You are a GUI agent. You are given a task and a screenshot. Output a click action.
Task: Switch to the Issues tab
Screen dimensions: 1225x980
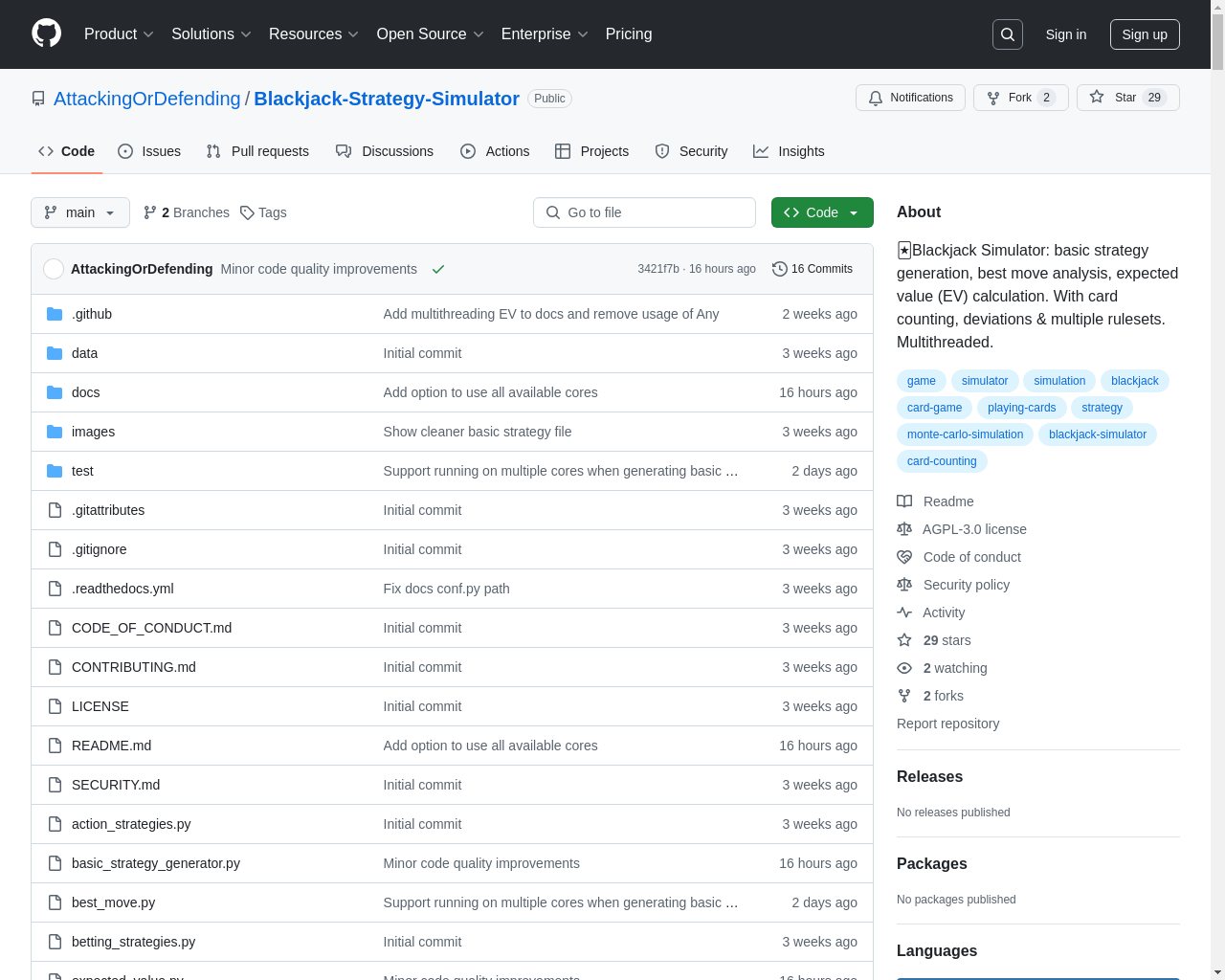(149, 151)
